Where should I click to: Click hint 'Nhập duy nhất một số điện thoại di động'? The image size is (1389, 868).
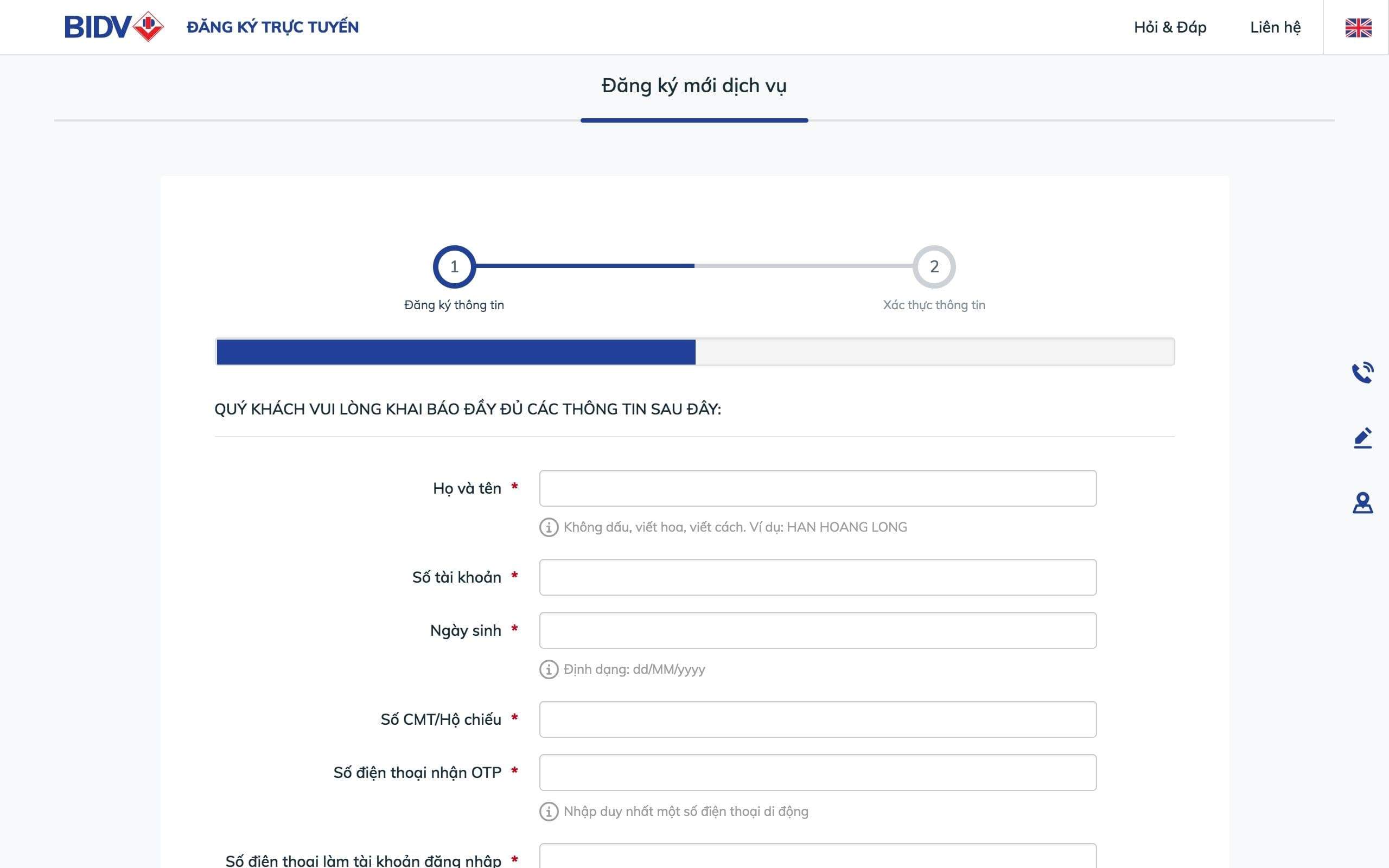686,811
